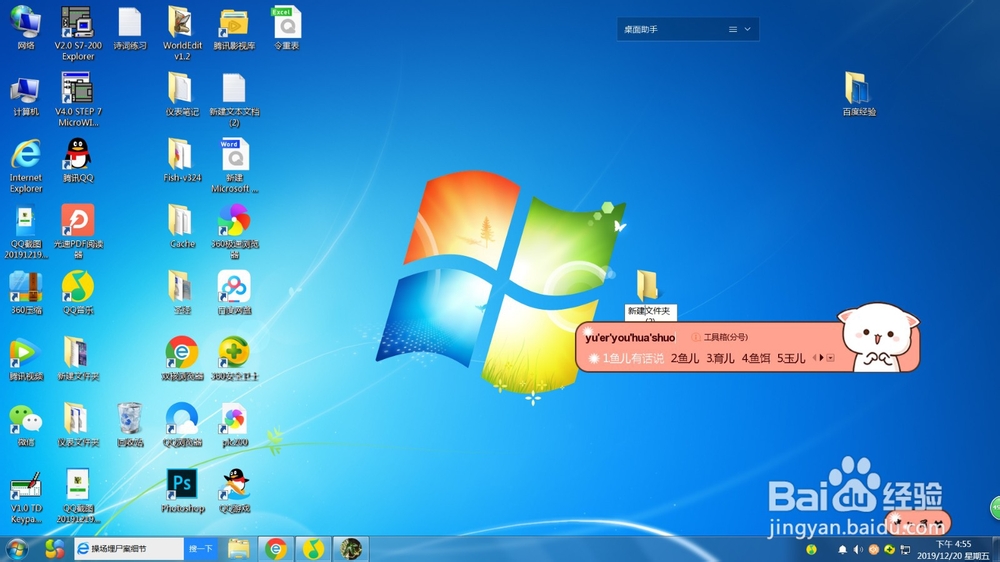The height and width of the screenshot is (562, 1000).
Task: Choose candidate 4鱼饵
Action: (756, 359)
